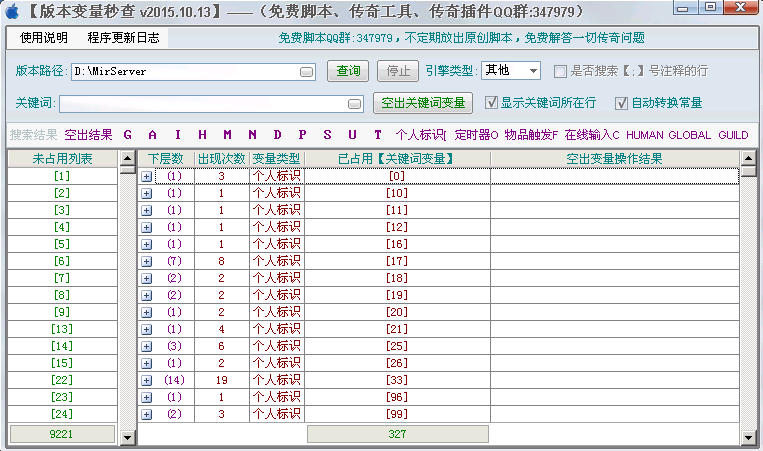Enable 是否搜索【;】号注释的行 checkbox
Viewport: 763px width, 451px height.
pyautogui.click(x=560, y=72)
